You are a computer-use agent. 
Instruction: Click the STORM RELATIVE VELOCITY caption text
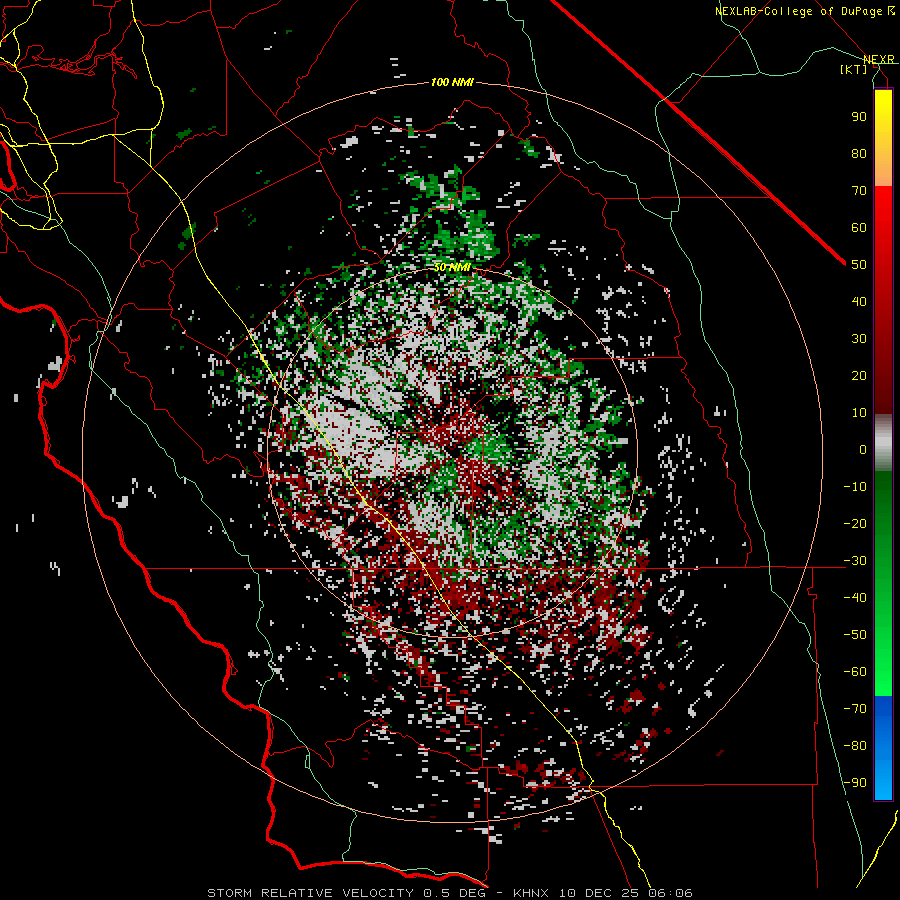click(311, 893)
